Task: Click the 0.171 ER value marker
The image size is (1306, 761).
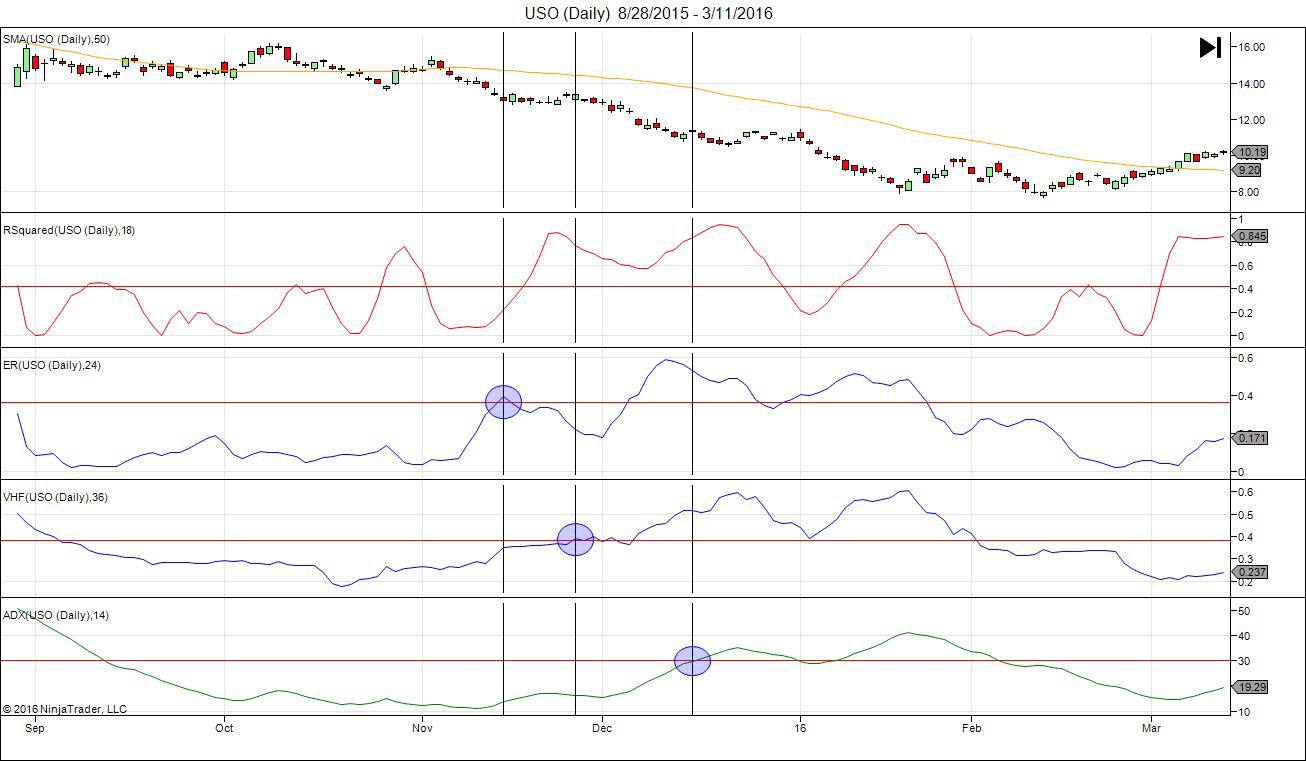Action: (1252, 437)
